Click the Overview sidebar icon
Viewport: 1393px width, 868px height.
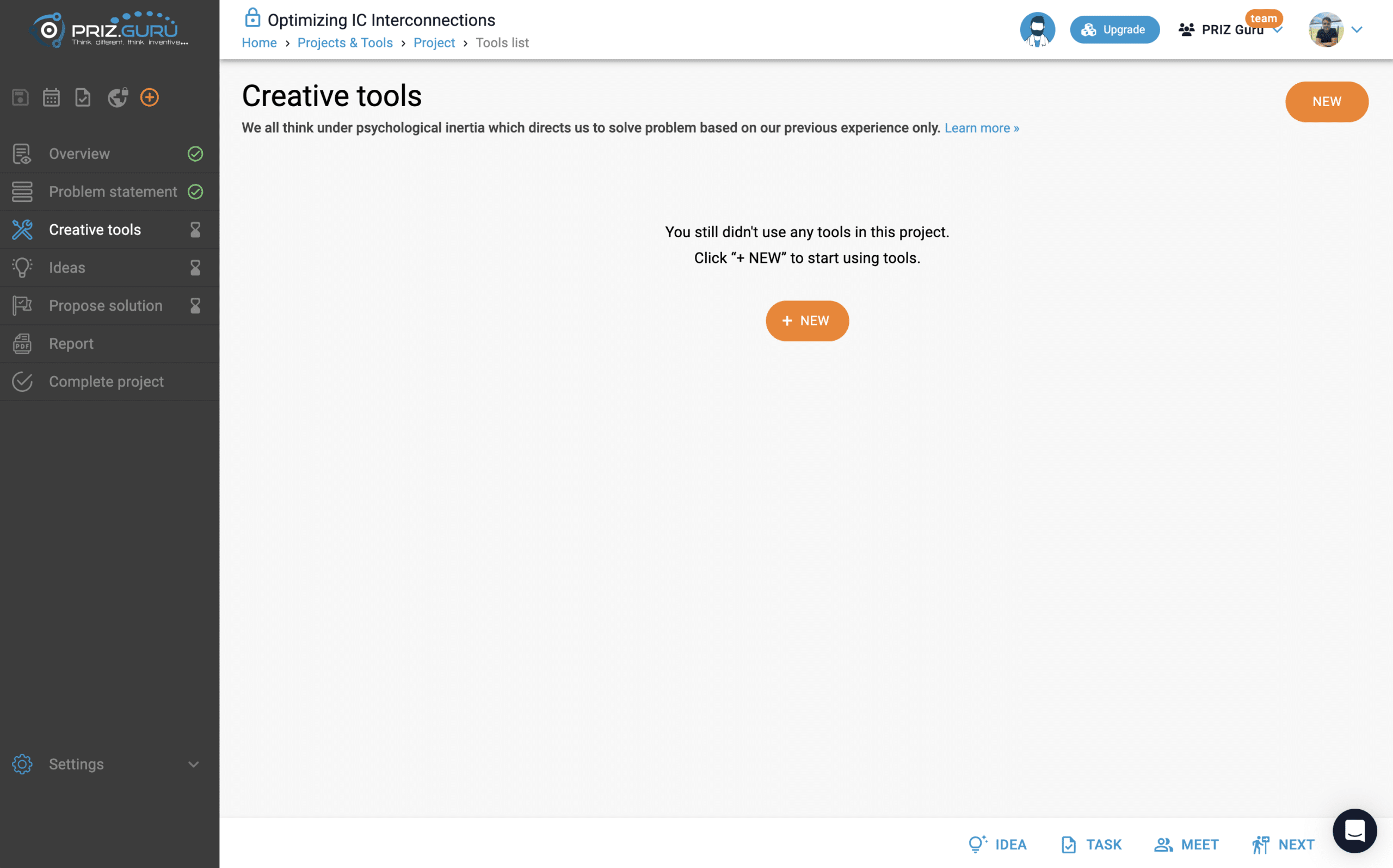[x=21, y=153]
